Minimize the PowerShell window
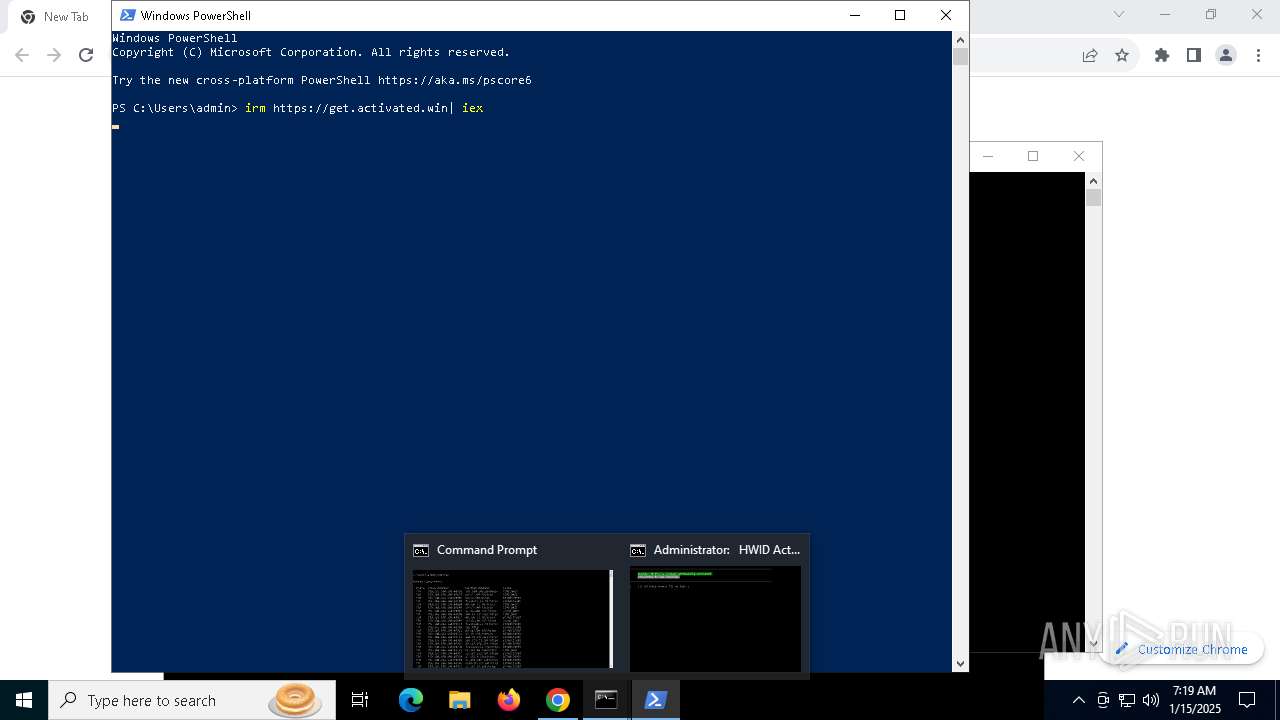Image resolution: width=1280 pixels, height=720 pixels. point(854,15)
